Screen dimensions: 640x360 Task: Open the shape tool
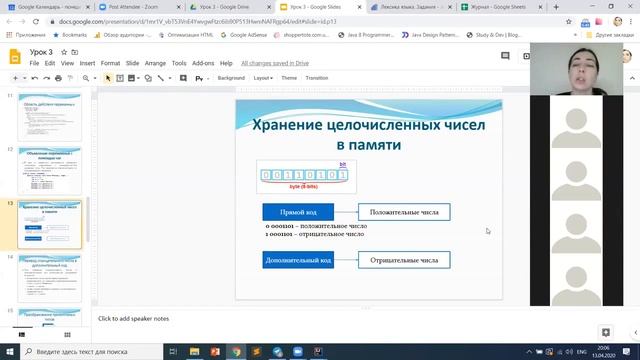[x=148, y=78]
